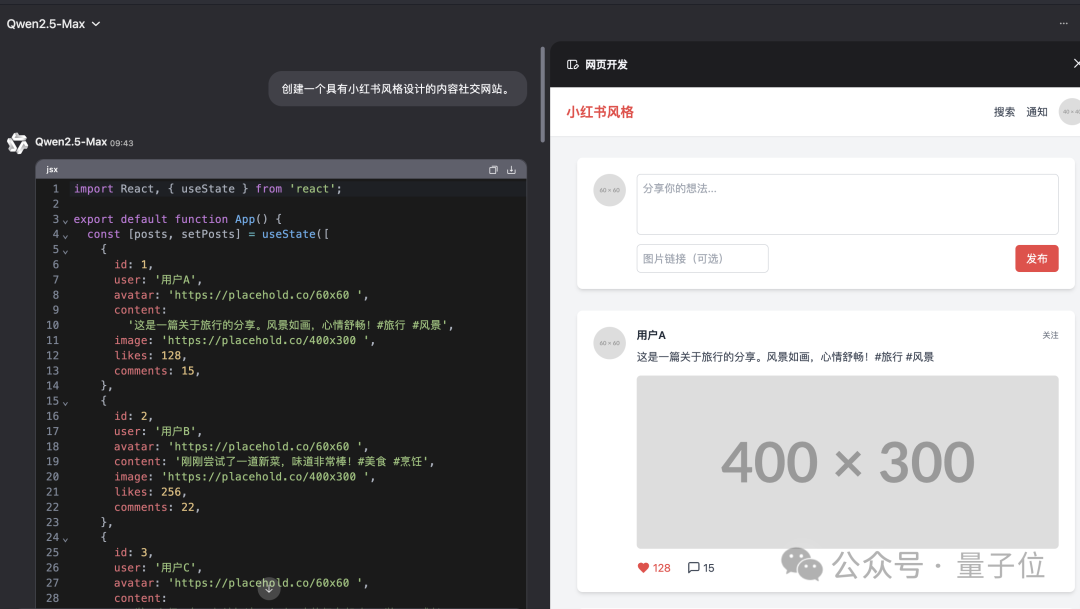Click the scroll-to-bottom arrow button
The image size is (1080, 609).
click(268, 589)
